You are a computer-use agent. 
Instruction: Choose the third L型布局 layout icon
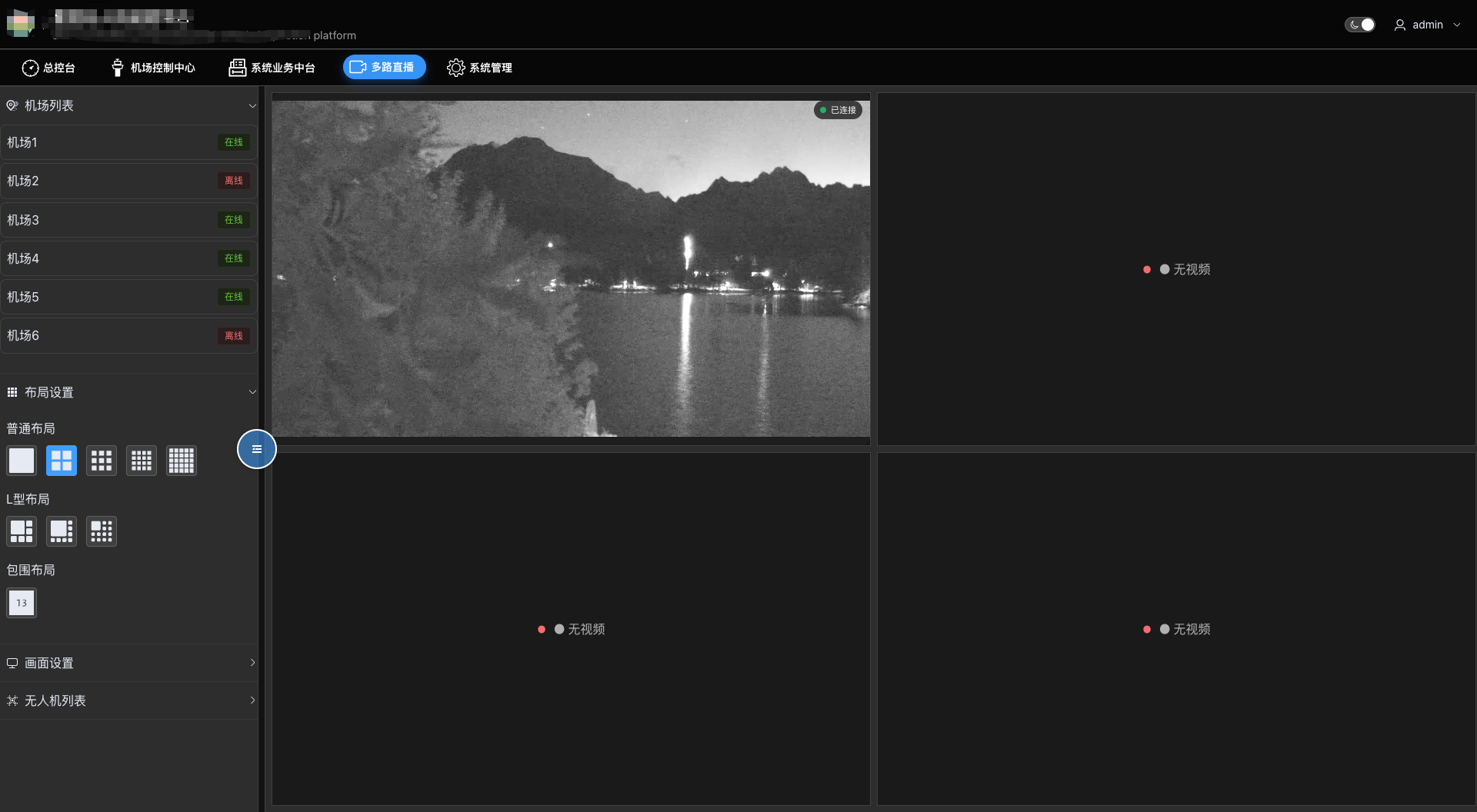point(102,531)
